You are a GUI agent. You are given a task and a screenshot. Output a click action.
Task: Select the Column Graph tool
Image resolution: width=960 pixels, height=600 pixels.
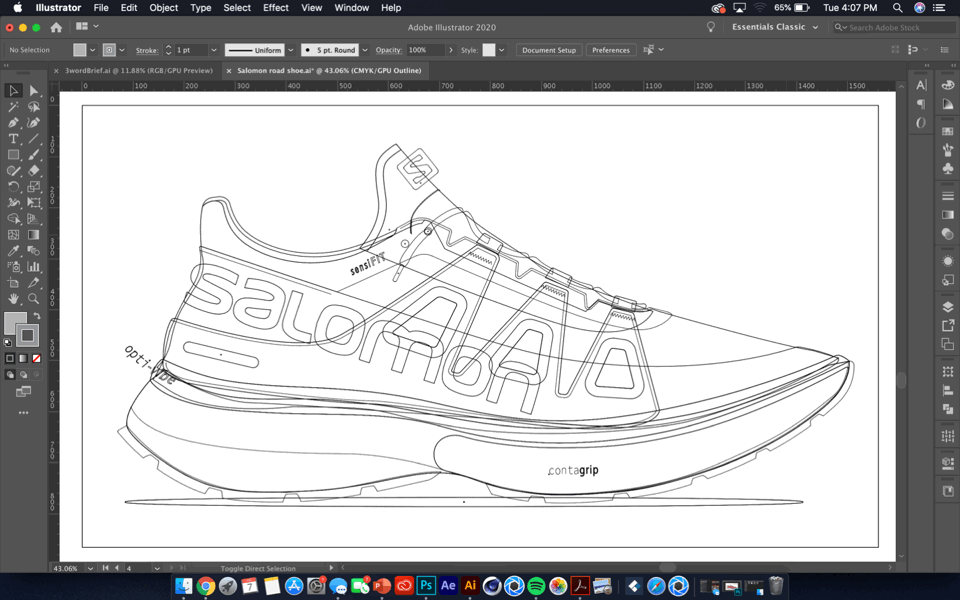pos(34,266)
